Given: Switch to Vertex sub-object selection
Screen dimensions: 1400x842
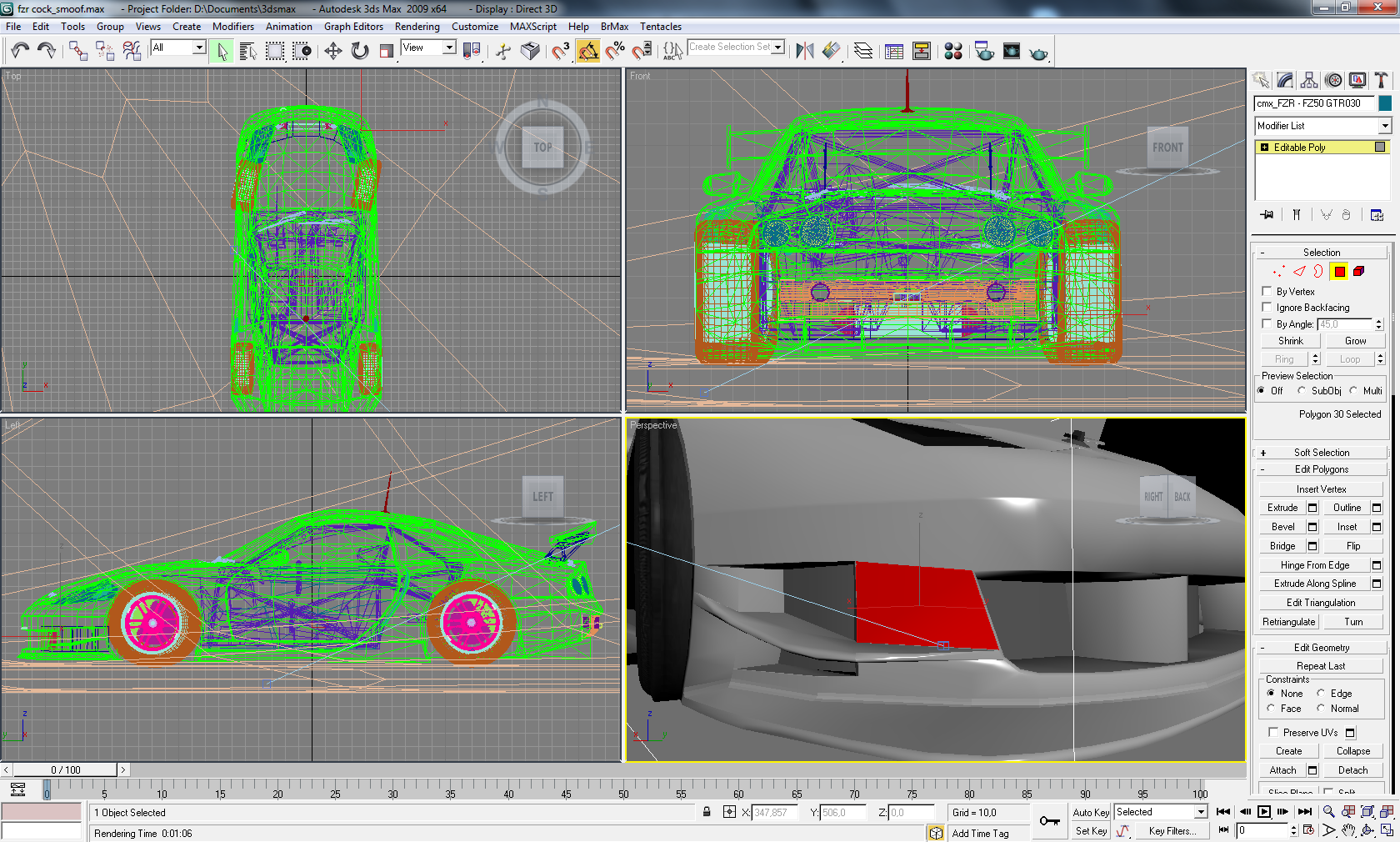Looking at the screenshot, I should point(1278,271).
